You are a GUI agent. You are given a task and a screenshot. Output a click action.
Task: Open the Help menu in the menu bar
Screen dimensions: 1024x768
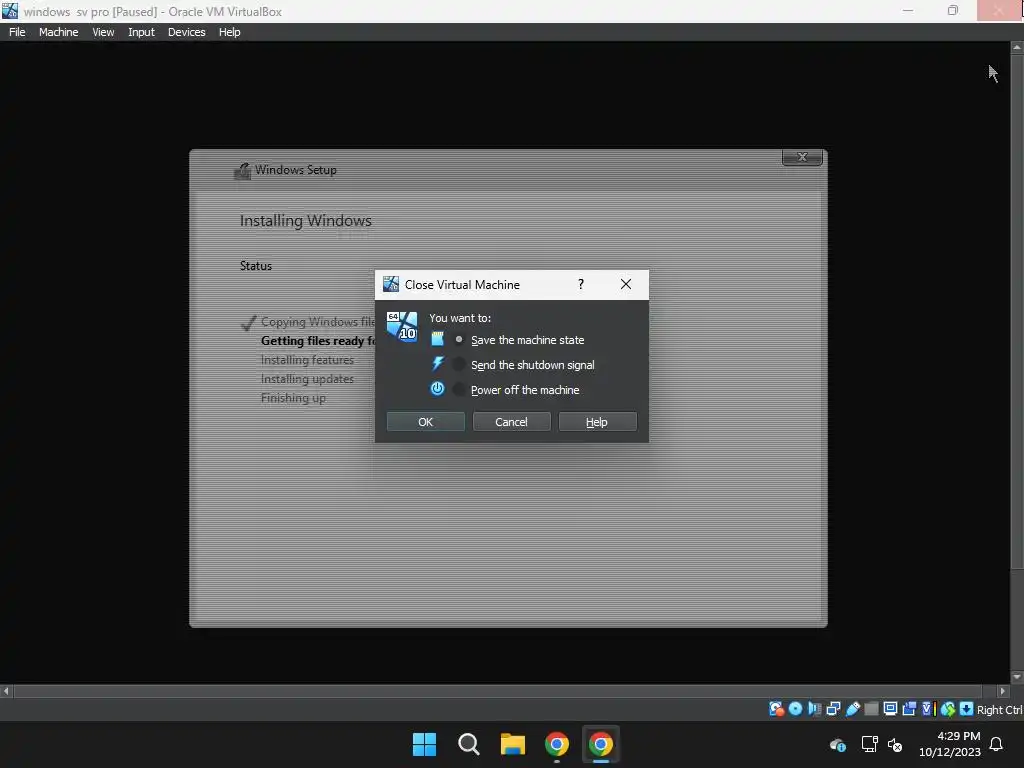229,32
